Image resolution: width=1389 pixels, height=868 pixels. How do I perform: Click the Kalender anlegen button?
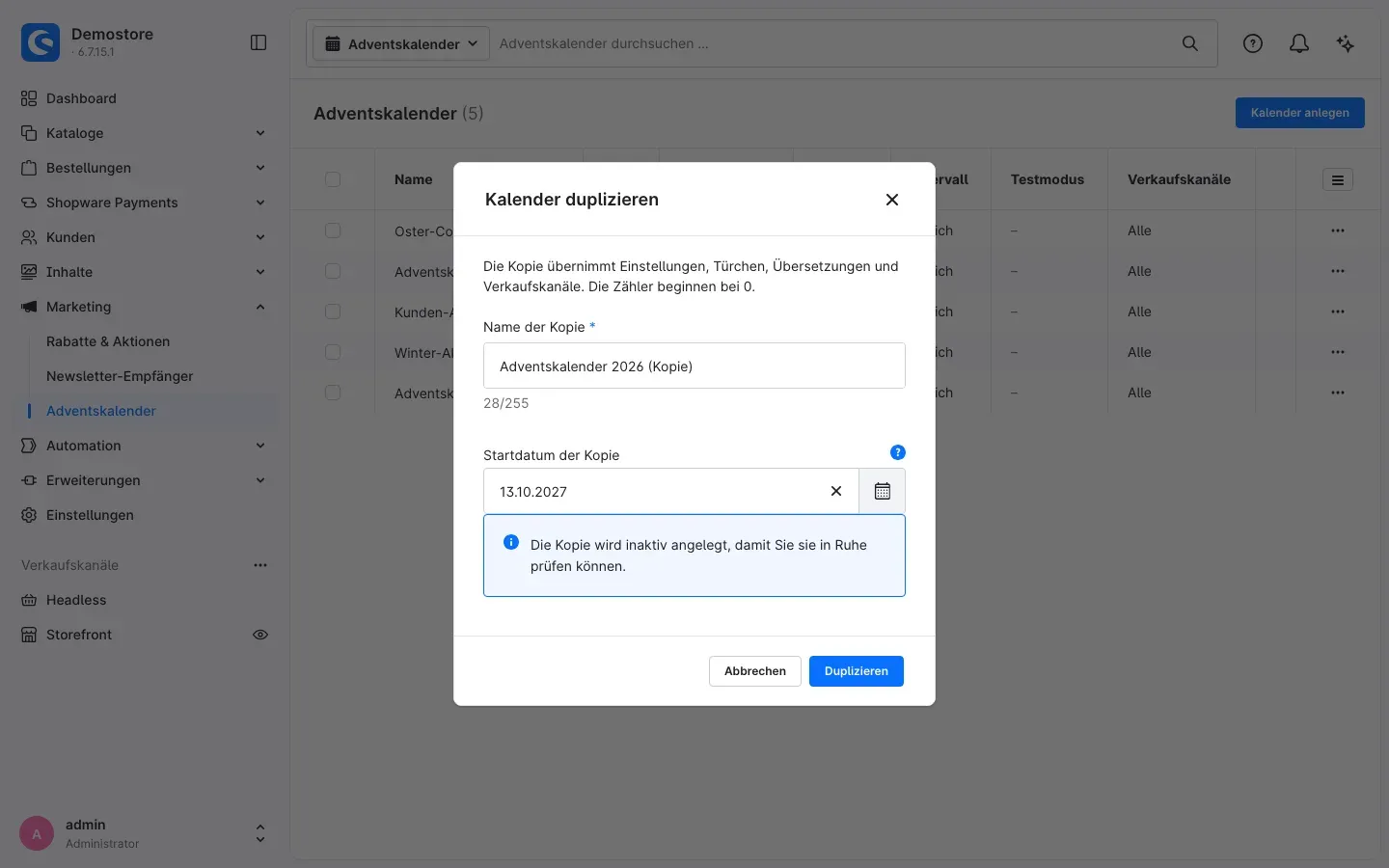[1300, 113]
